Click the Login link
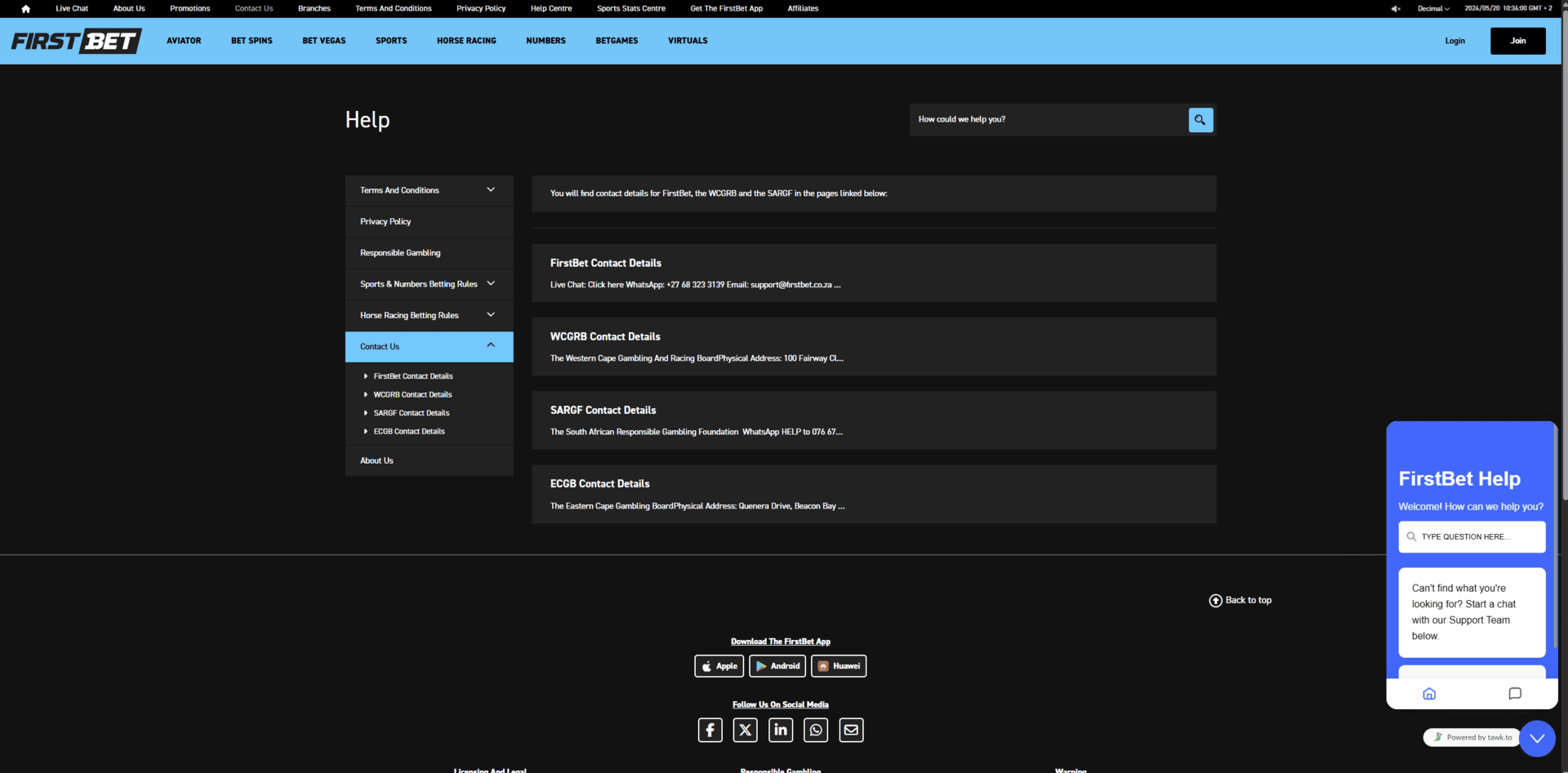 (1454, 41)
